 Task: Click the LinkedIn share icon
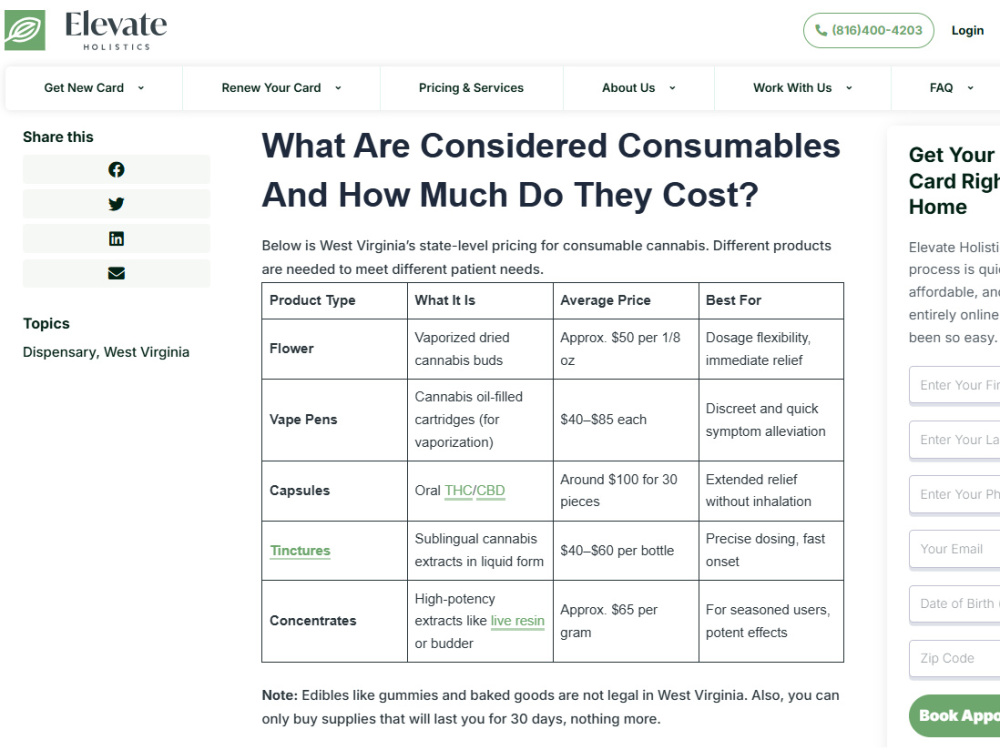click(116, 239)
